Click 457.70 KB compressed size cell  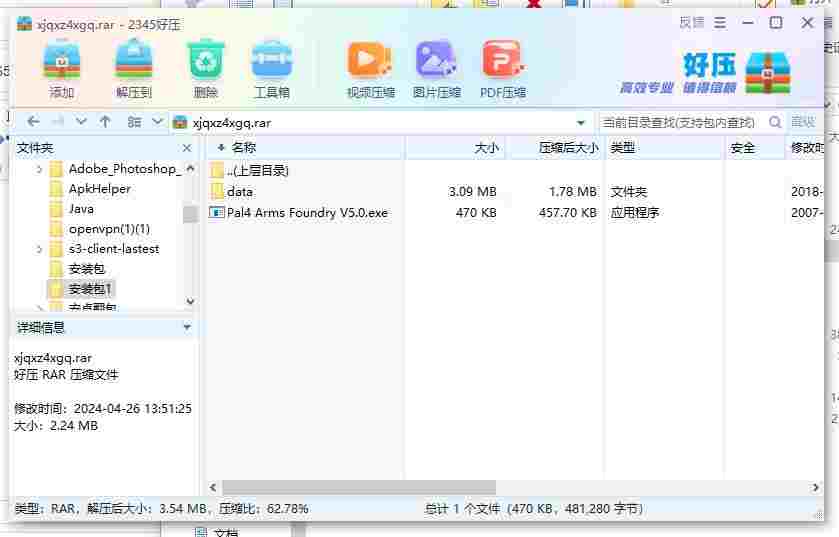(x=568, y=213)
